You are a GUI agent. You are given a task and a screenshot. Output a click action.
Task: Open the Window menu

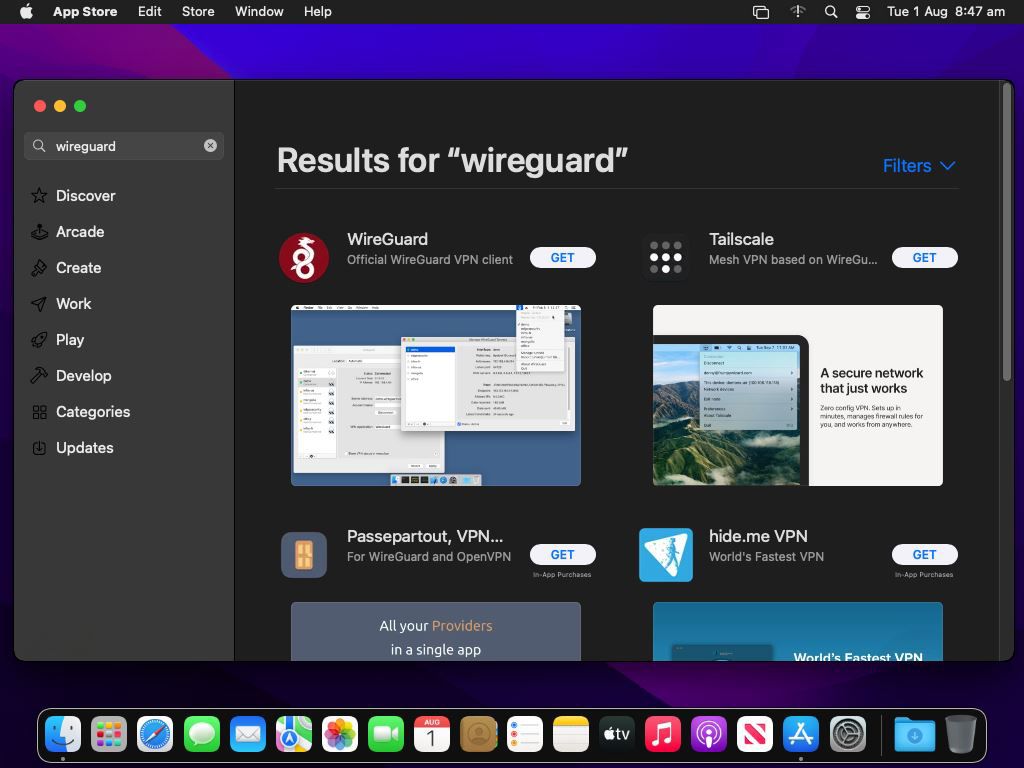[258, 11]
